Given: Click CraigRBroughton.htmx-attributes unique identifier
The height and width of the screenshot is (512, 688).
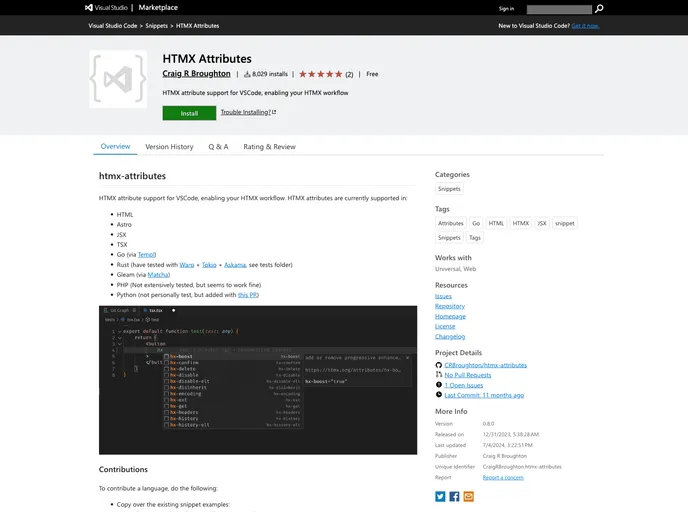Looking at the screenshot, I should (522, 467).
